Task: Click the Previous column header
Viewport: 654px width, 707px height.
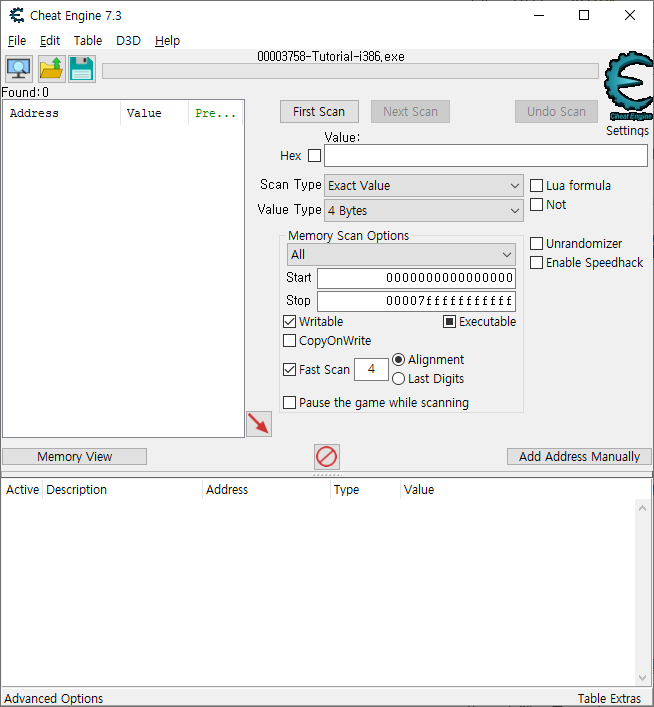Action: [216, 113]
